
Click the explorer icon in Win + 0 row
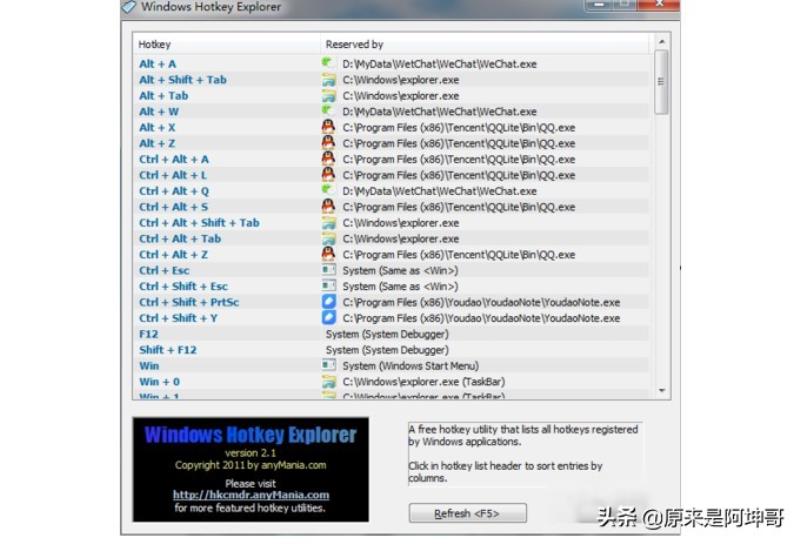[x=329, y=381]
